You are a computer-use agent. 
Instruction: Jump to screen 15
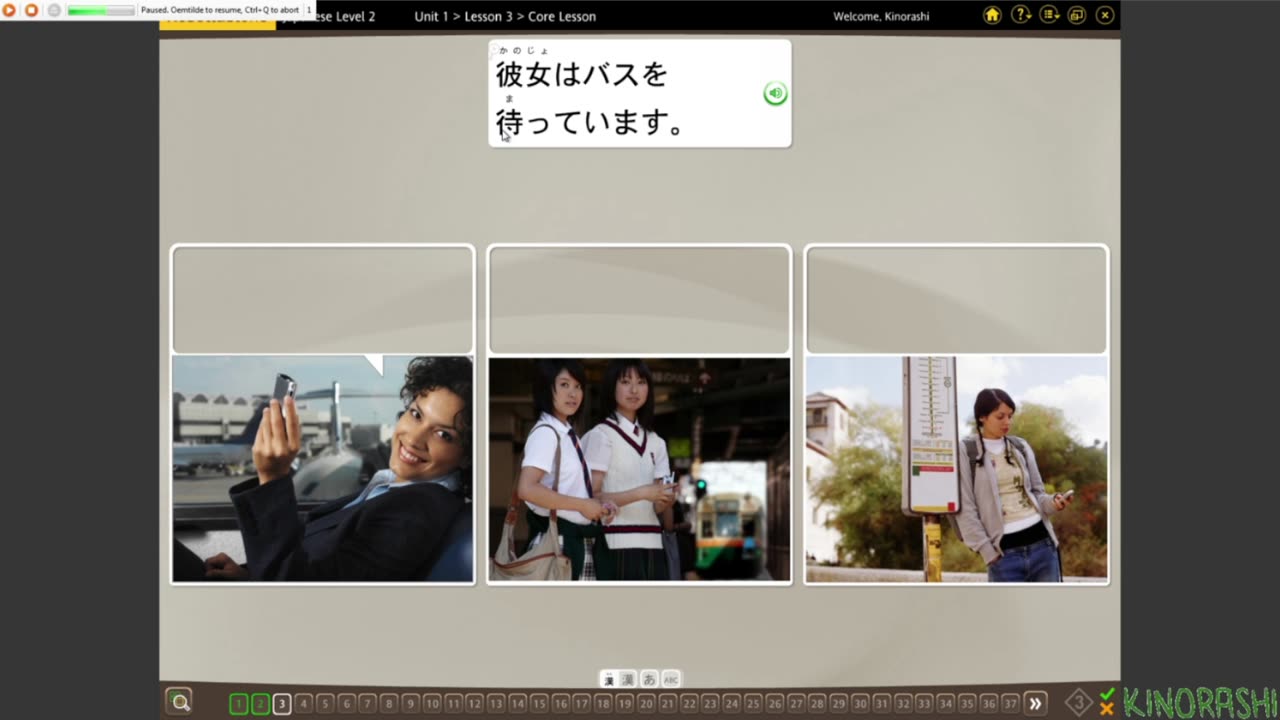pos(539,703)
